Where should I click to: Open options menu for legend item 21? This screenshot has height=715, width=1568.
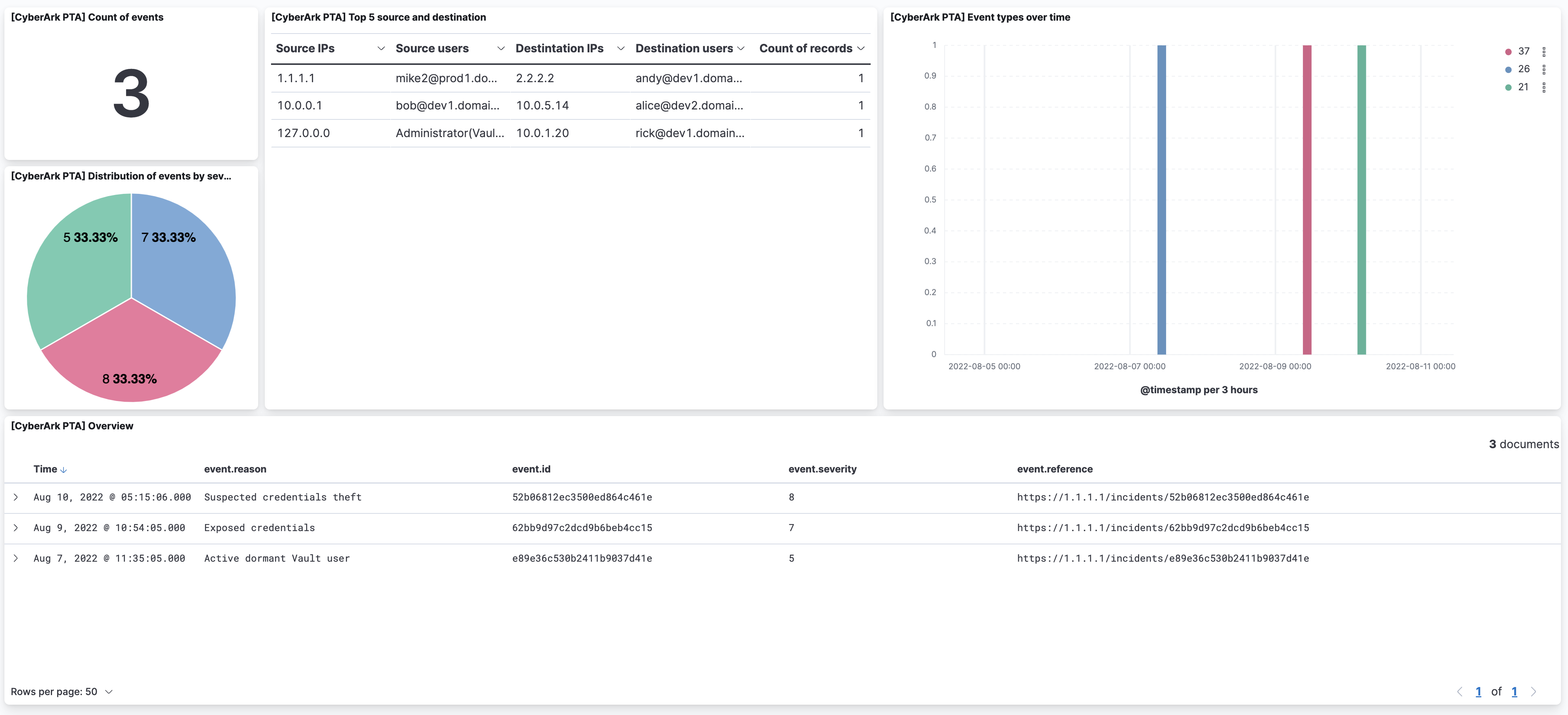(x=1544, y=88)
